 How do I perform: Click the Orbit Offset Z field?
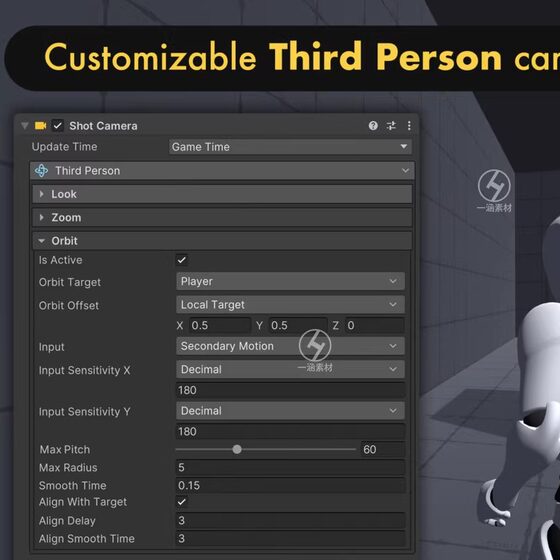375,325
